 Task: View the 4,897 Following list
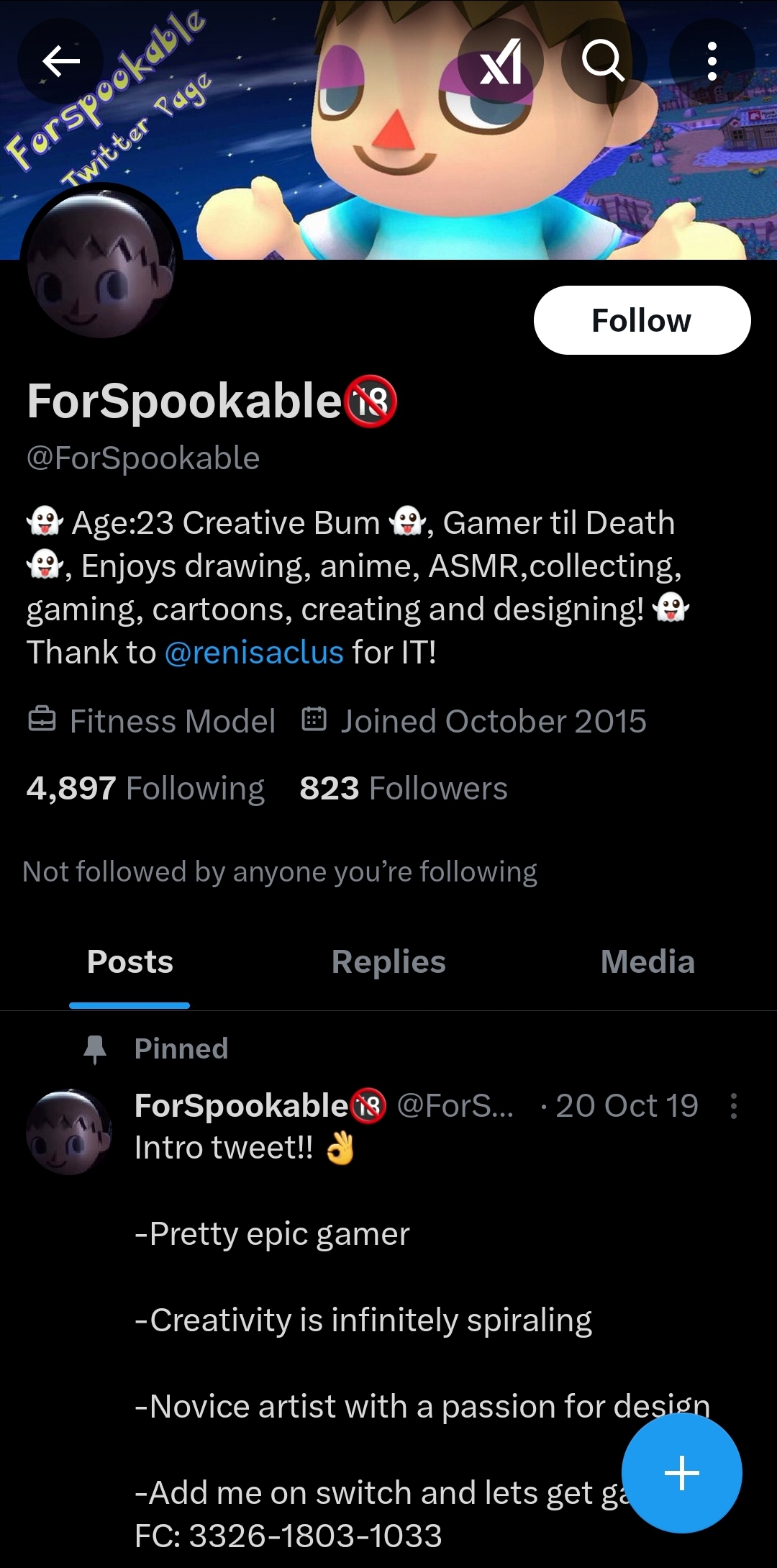pos(145,789)
